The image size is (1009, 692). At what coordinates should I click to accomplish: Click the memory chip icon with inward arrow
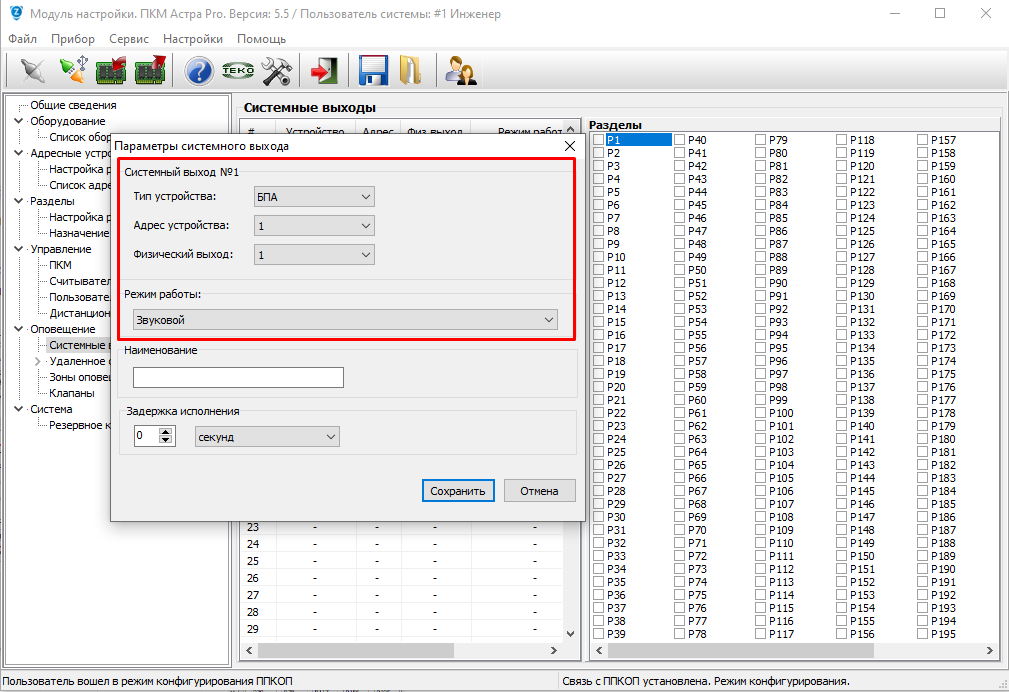[110, 71]
